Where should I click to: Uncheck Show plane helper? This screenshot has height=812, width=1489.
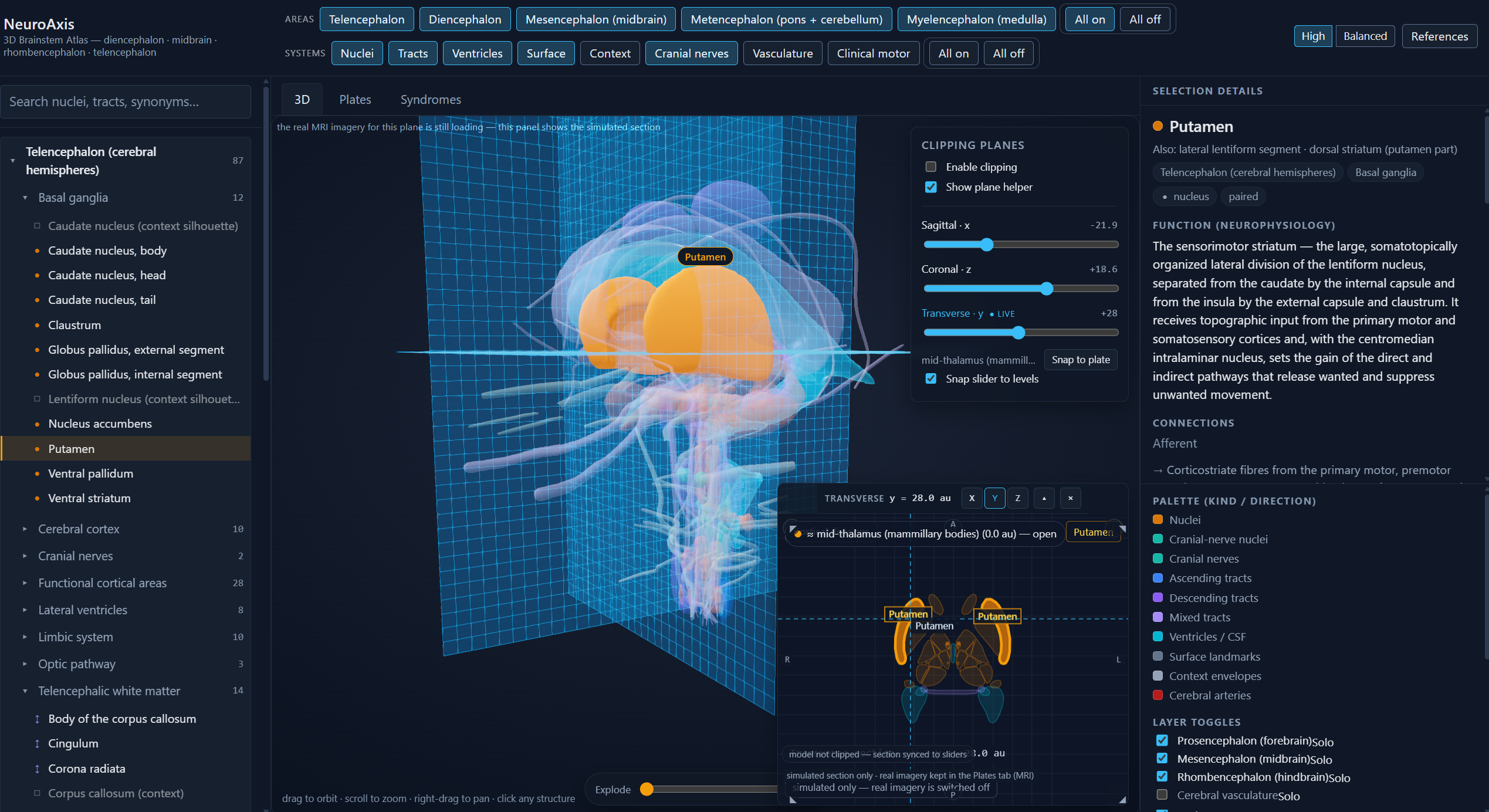click(x=930, y=187)
